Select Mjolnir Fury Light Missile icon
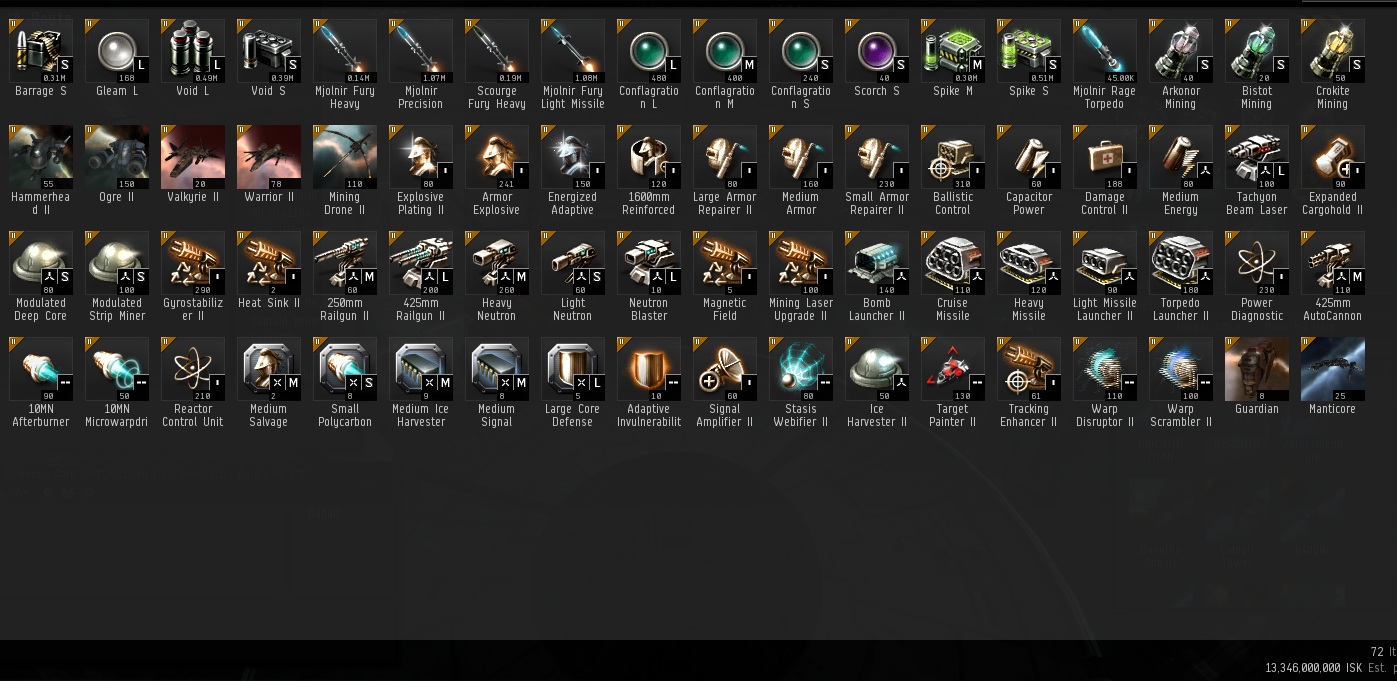This screenshot has width=1397, height=681. 573,51
